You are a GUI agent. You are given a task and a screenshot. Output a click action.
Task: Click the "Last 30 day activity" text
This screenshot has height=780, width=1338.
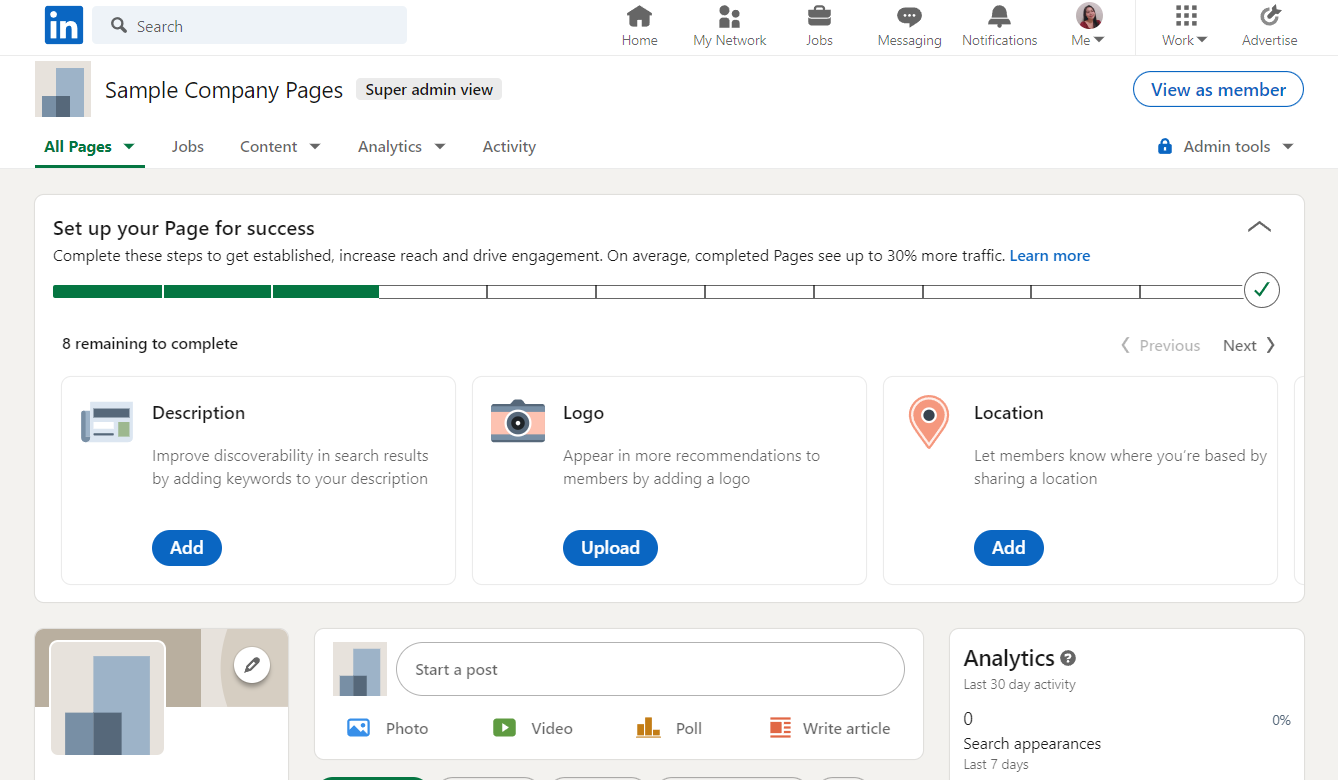[x=1020, y=685]
